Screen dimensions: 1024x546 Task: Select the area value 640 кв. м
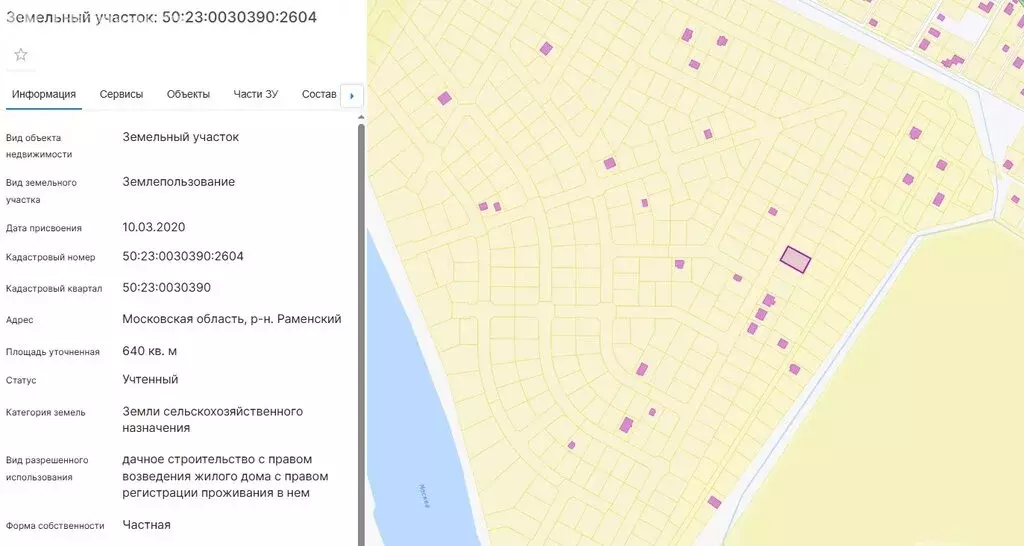pos(150,351)
